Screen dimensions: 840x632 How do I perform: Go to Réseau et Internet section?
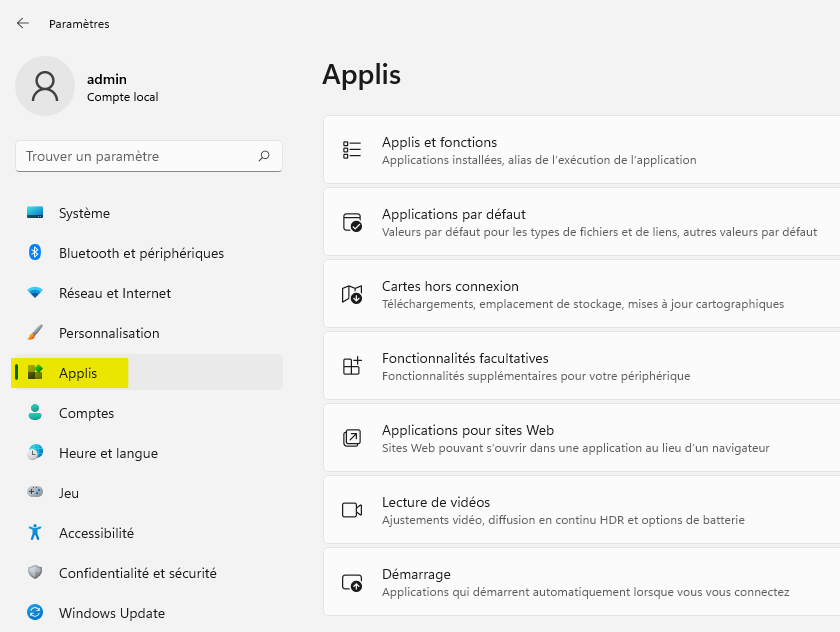point(114,293)
